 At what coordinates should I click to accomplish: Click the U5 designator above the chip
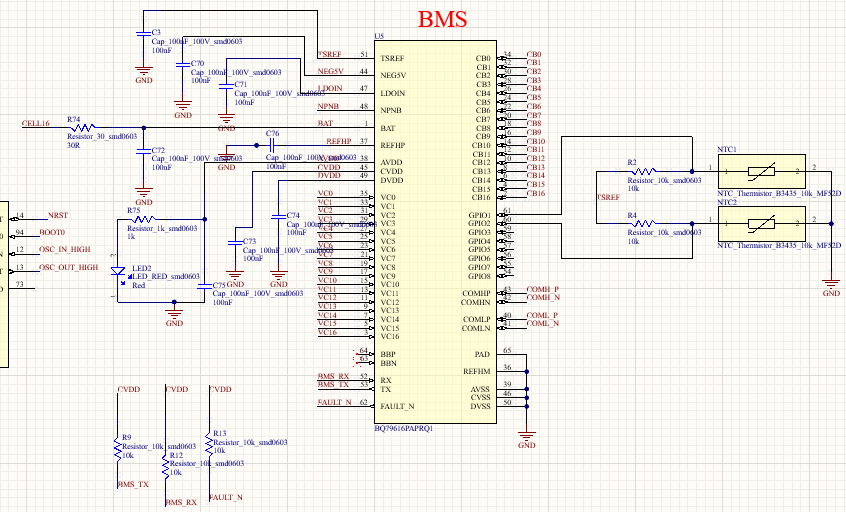point(379,36)
